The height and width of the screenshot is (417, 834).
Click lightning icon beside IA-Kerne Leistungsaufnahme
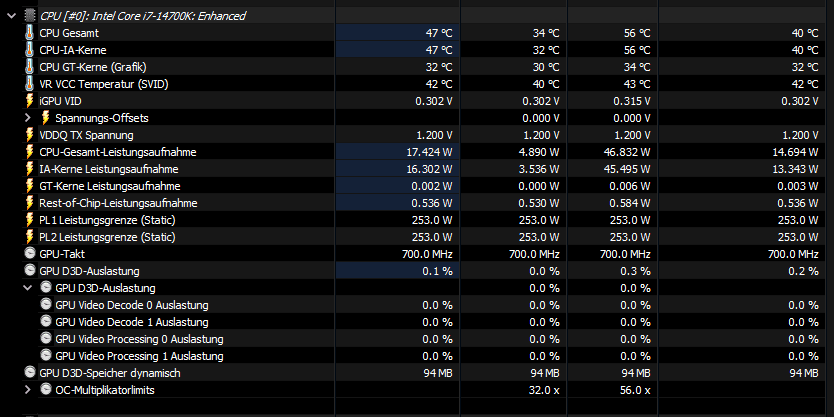(x=29, y=169)
